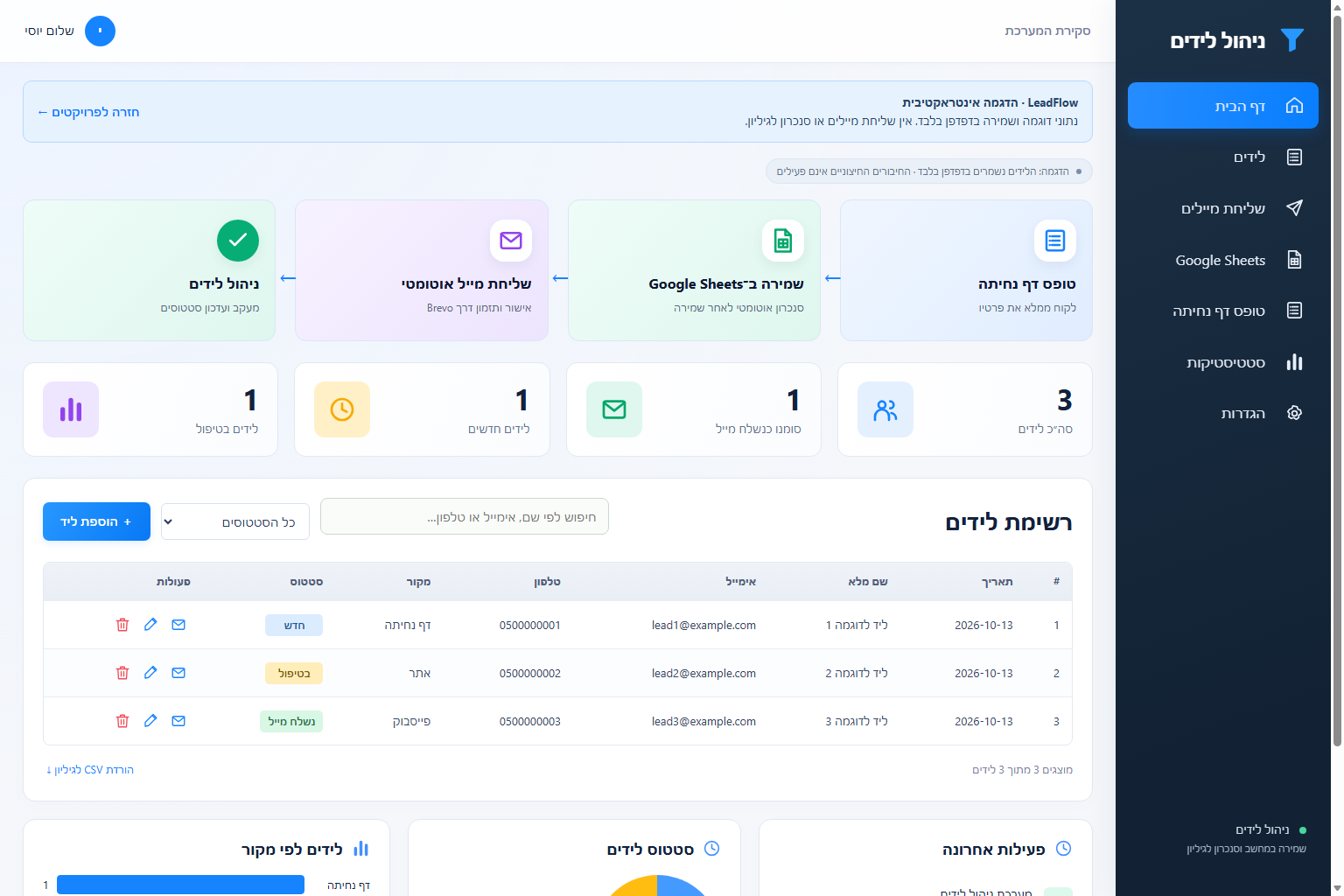The height and width of the screenshot is (896, 1344).
Task: Click the bar chart icon in לידים בטיפול card
Action: [71, 409]
